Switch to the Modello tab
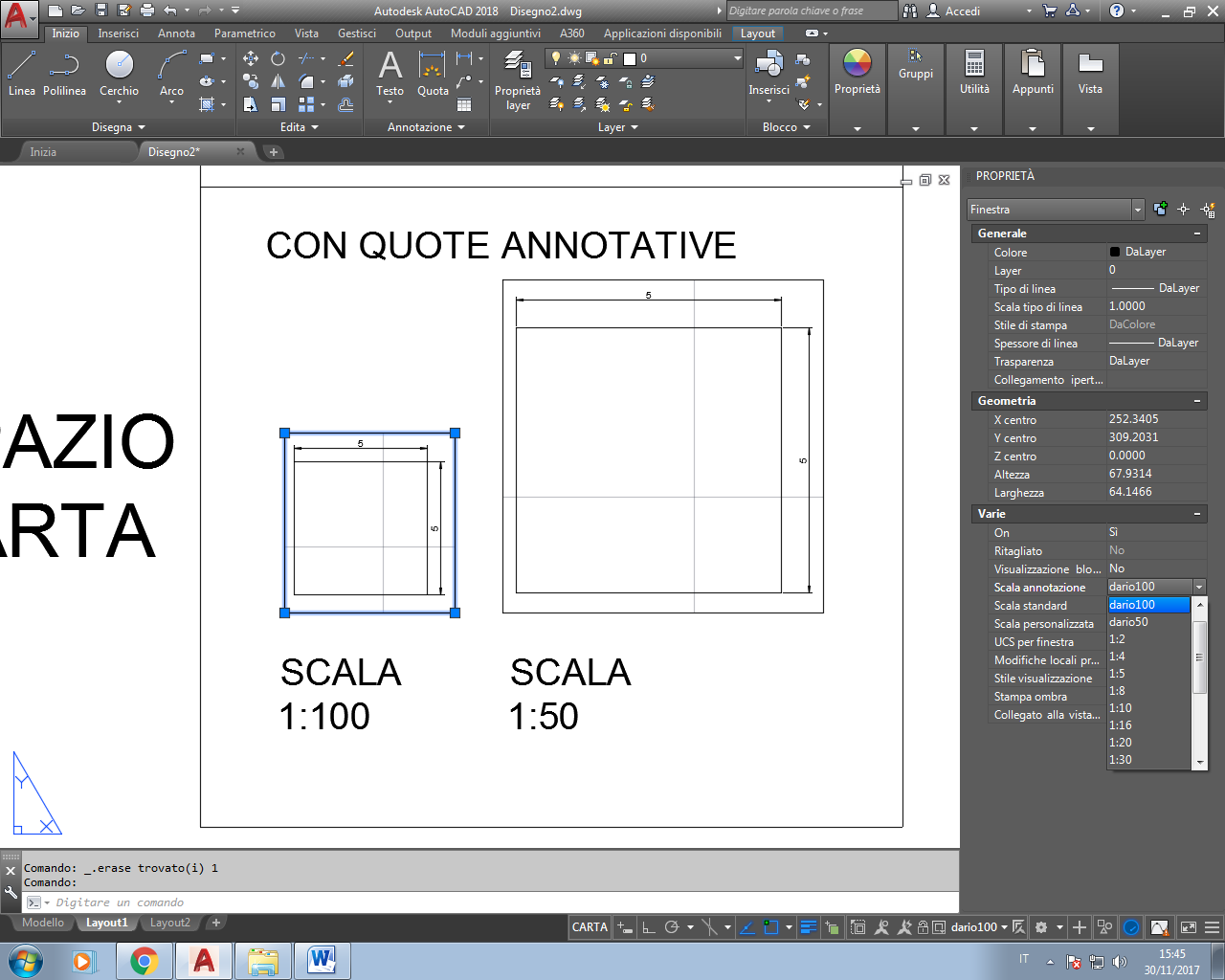This screenshot has width=1225, height=980. coord(43,923)
